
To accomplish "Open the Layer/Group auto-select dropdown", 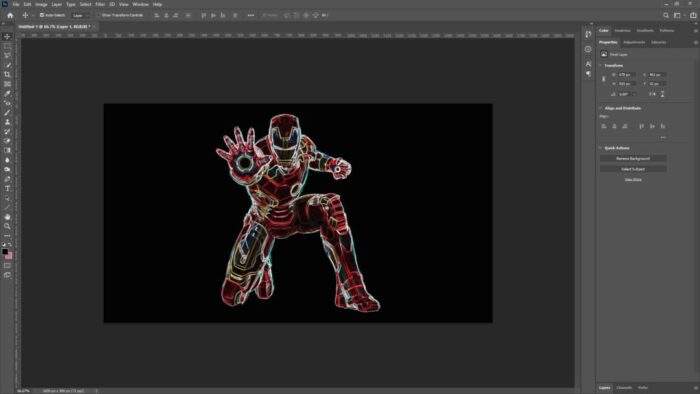I will (81, 15).
